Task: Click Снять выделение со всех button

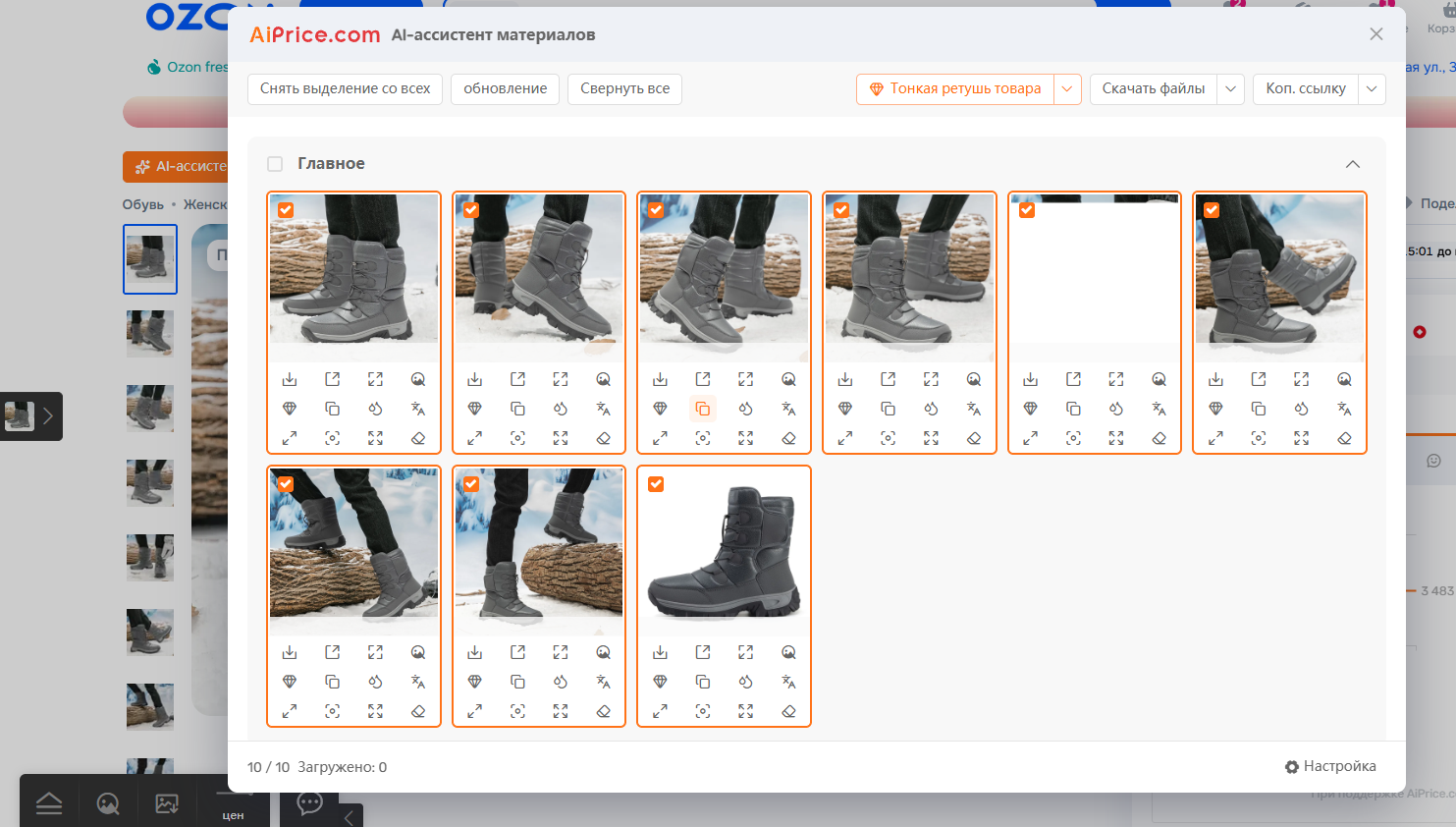Action: [x=346, y=89]
